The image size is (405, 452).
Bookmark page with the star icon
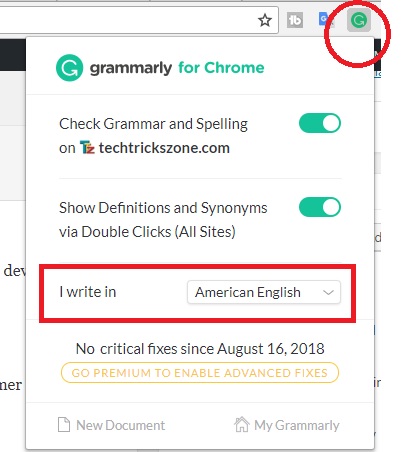click(x=265, y=21)
